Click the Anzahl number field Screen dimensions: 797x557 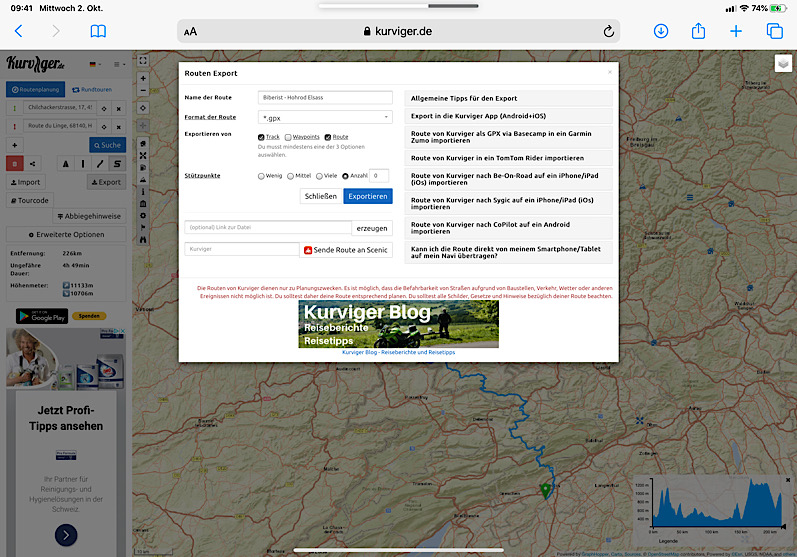click(379, 176)
